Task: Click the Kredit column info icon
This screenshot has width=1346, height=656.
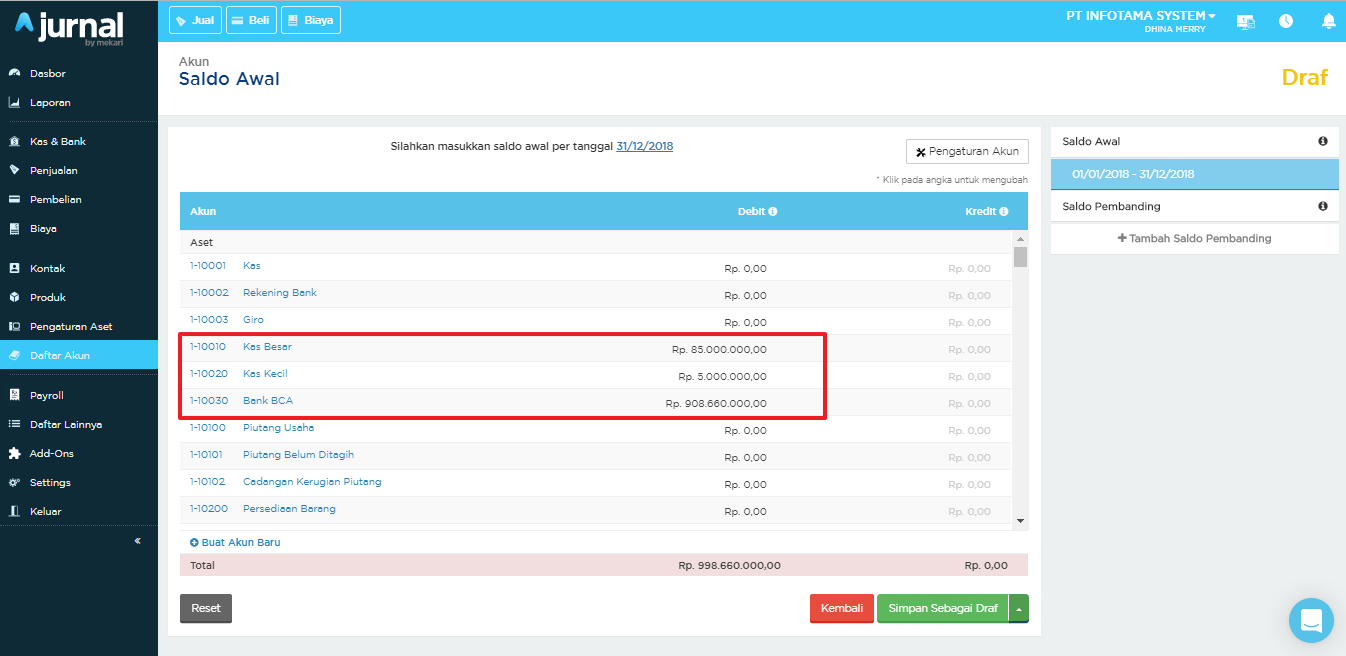Action: pyautogui.click(x=1003, y=212)
